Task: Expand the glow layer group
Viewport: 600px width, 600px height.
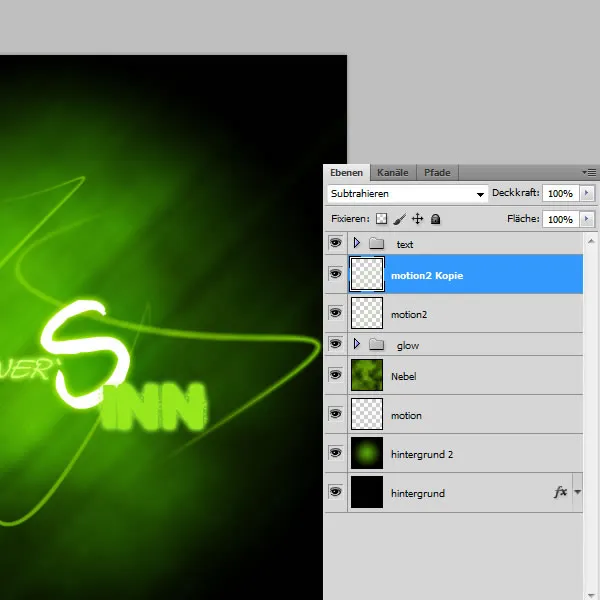Action: 356,345
